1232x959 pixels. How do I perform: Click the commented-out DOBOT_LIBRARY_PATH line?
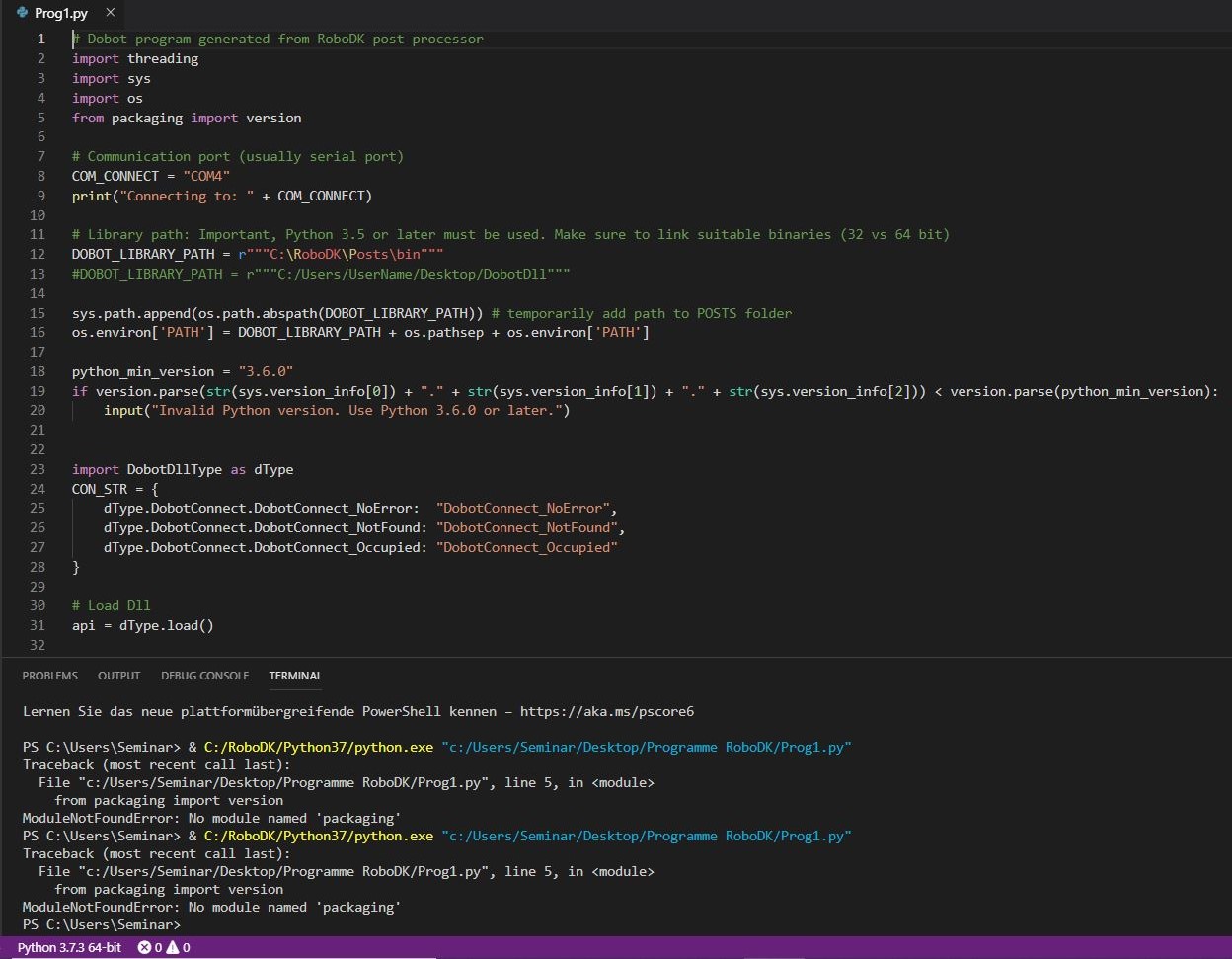pyautogui.click(x=321, y=274)
